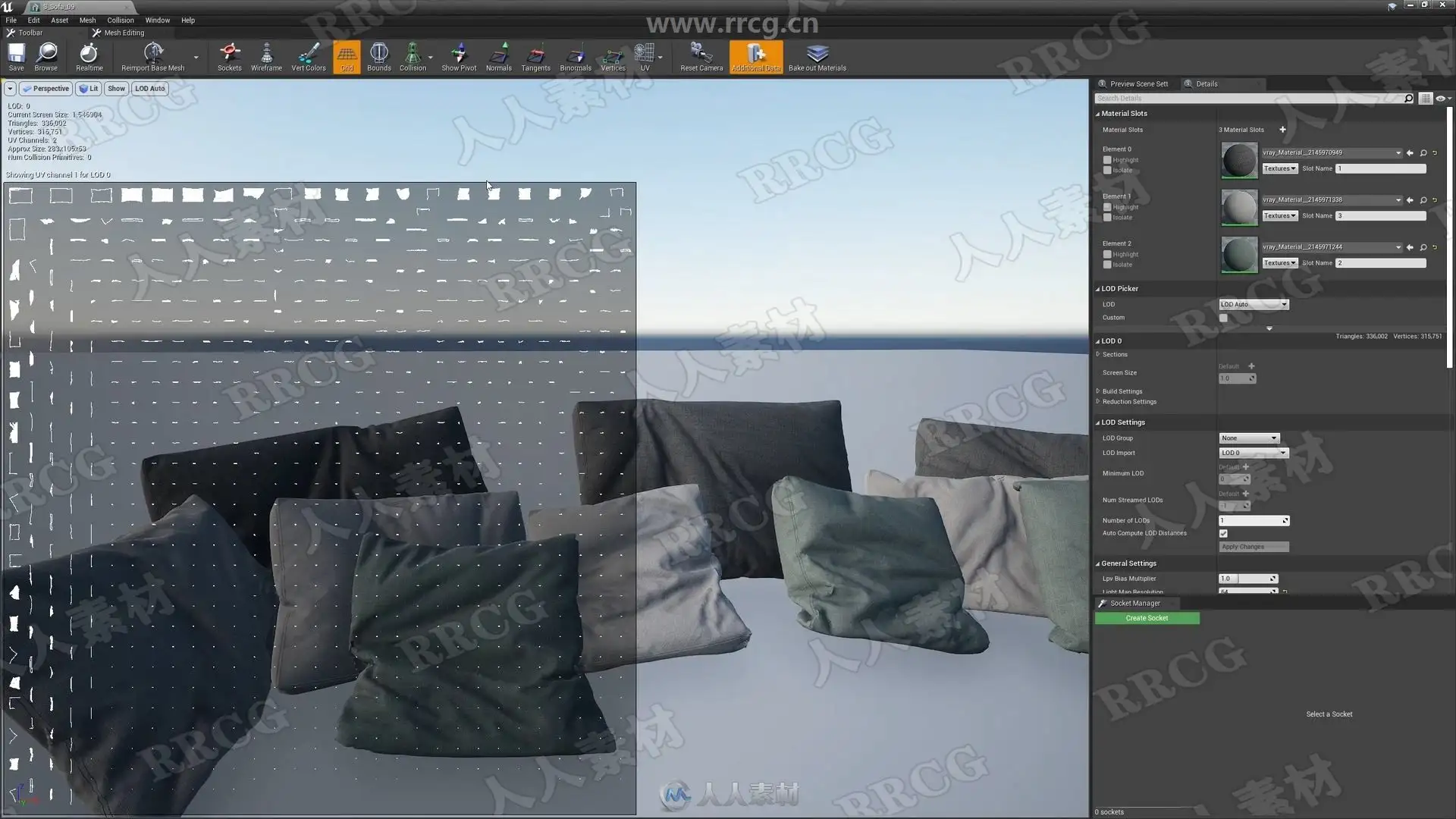Toggle the Bounds display icon
The width and height of the screenshot is (1456, 819).
(x=378, y=56)
